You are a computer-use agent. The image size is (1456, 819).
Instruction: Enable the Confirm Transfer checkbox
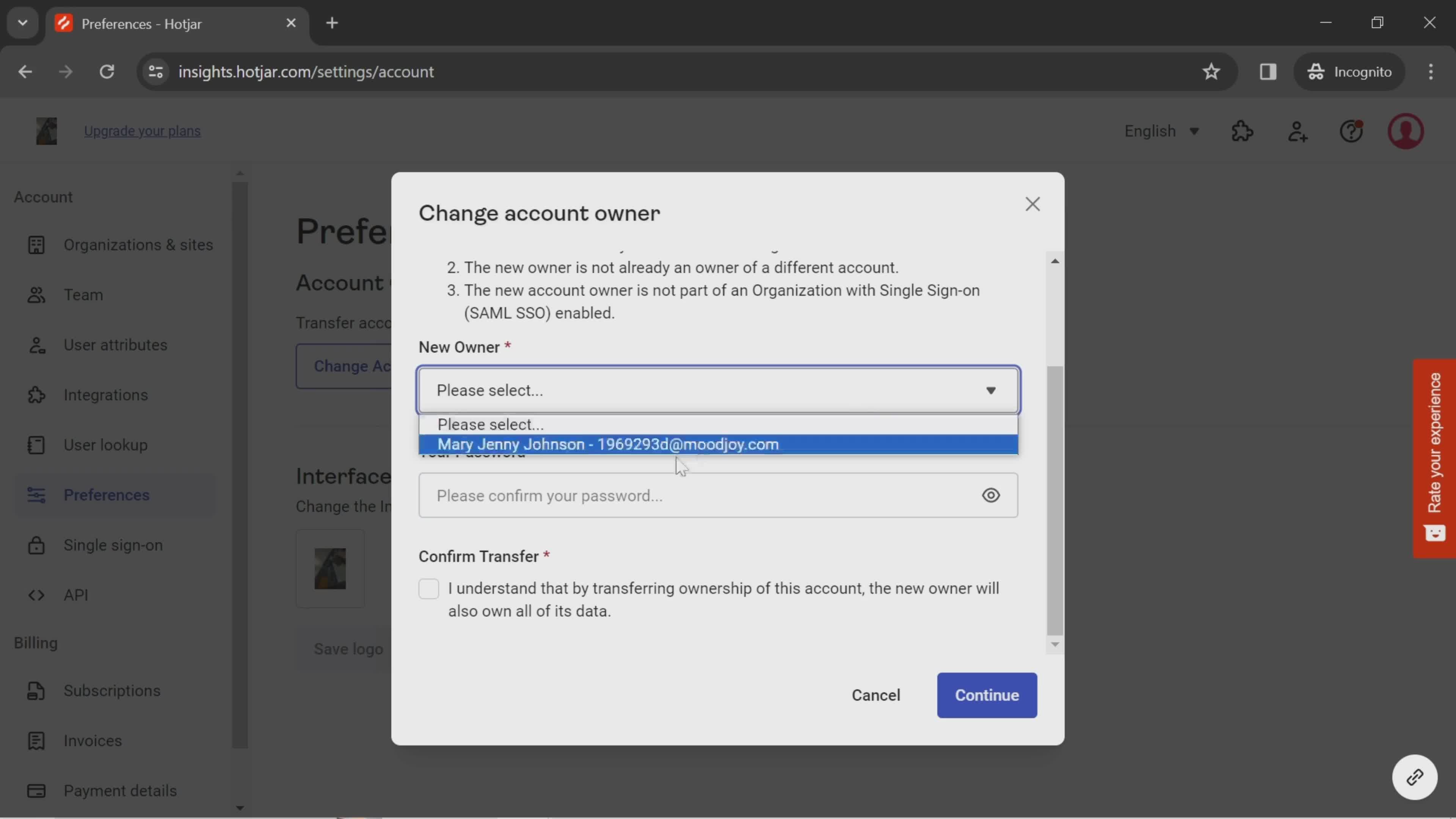pyautogui.click(x=428, y=588)
